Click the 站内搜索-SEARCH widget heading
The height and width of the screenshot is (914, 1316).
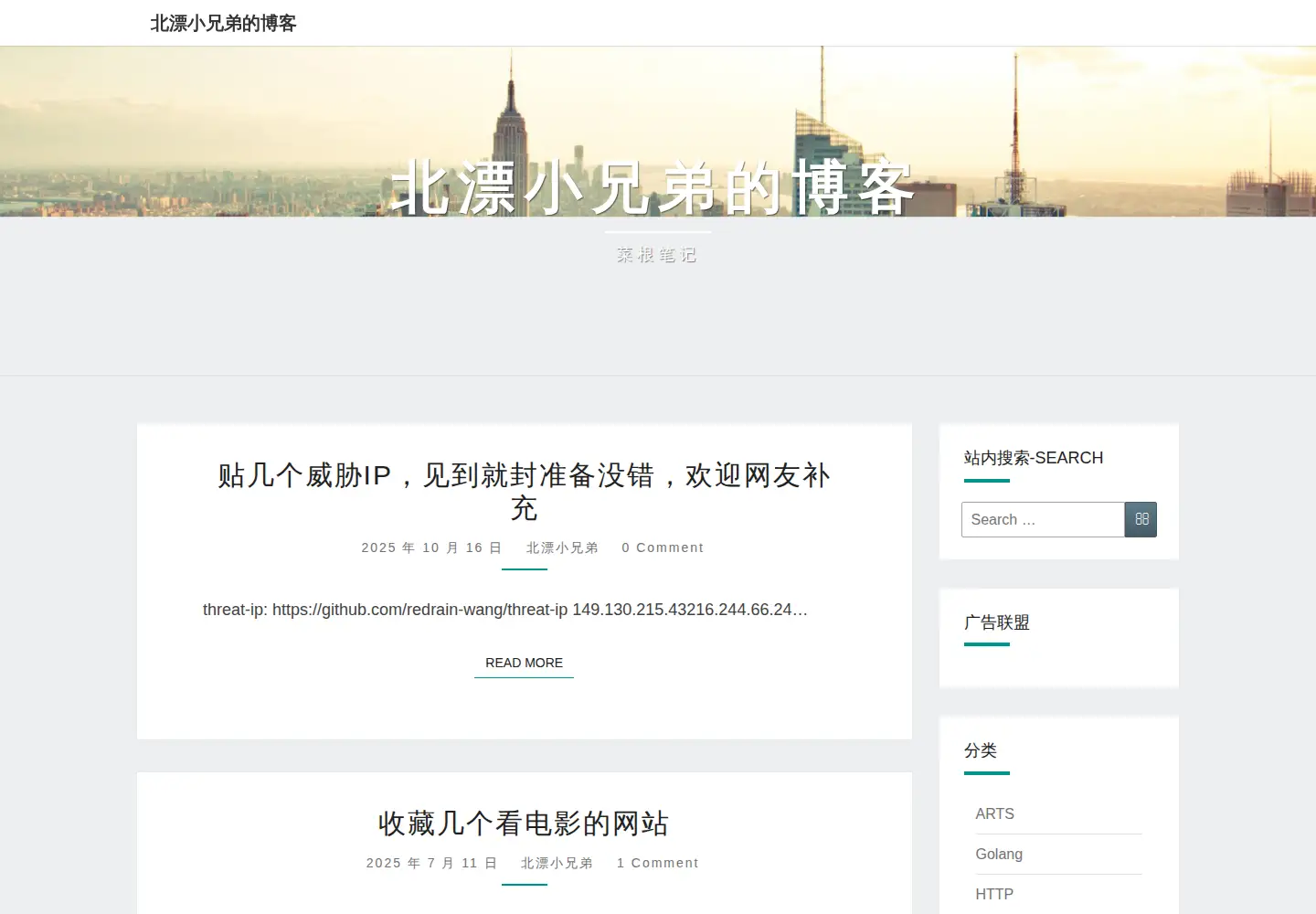point(1034,458)
